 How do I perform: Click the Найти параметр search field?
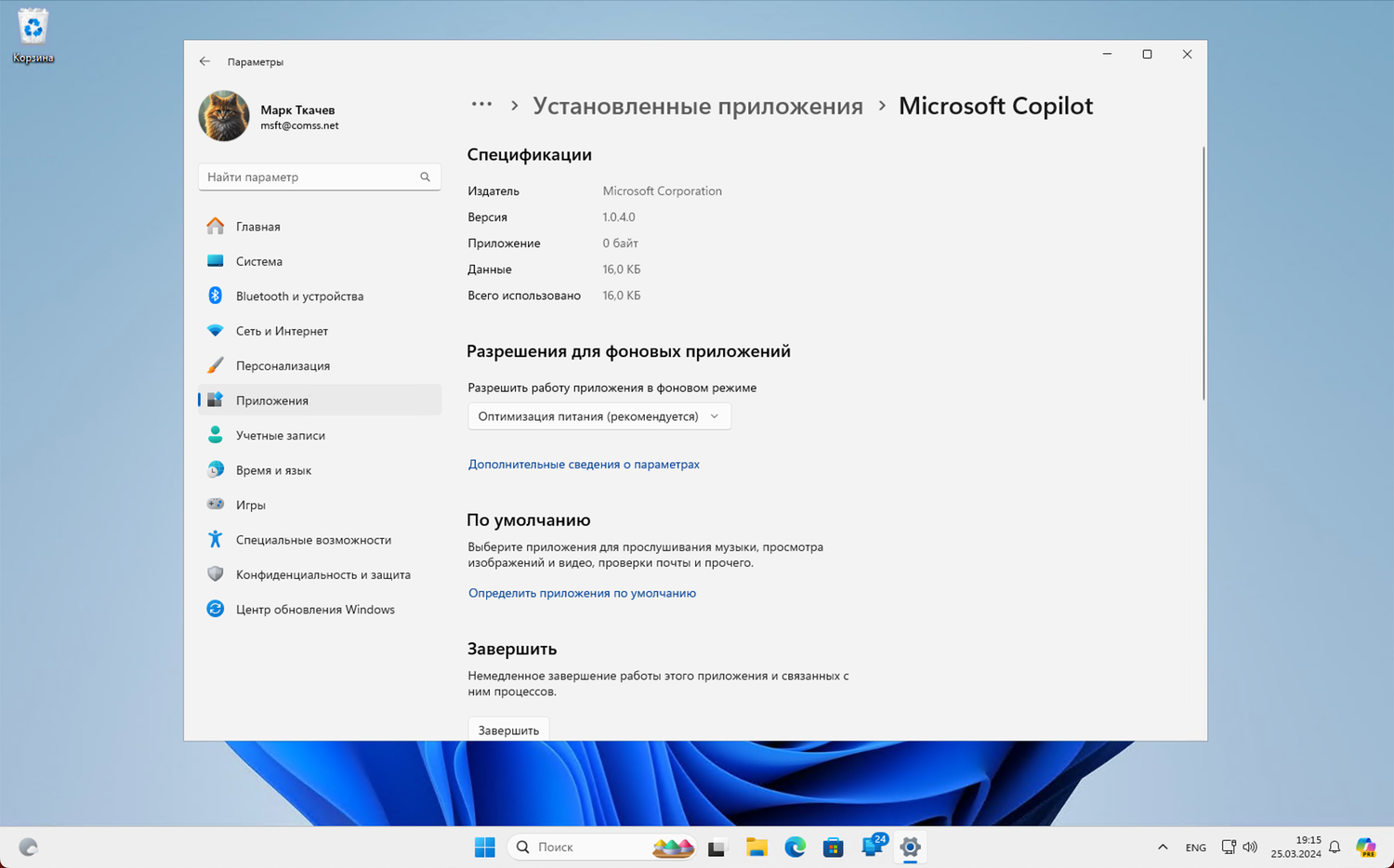click(x=320, y=177)
